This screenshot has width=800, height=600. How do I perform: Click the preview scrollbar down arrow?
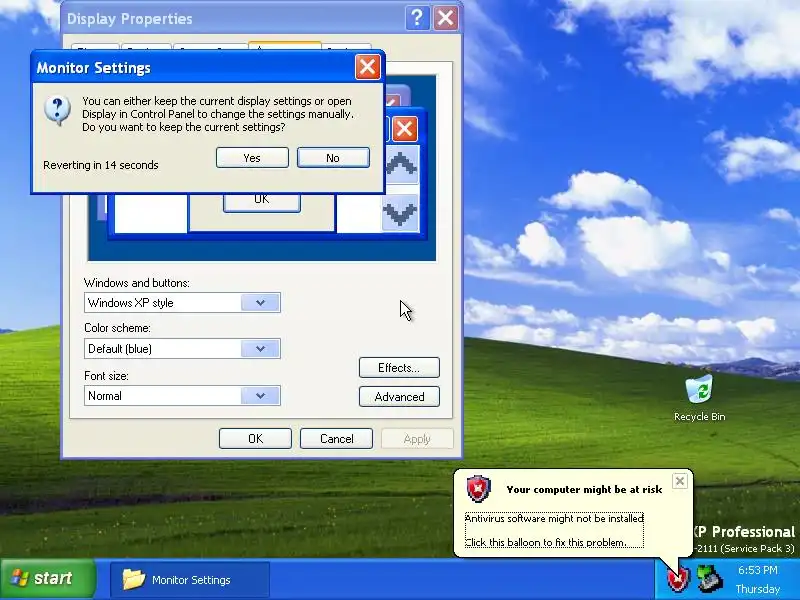400,213
